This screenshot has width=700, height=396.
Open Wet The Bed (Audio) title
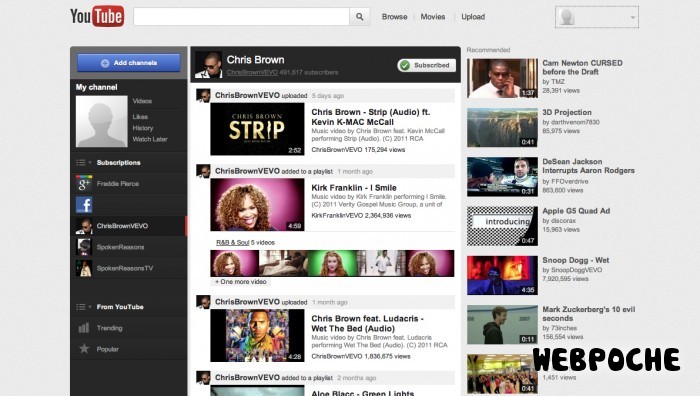pyautogui.click(x=367, y=324)
